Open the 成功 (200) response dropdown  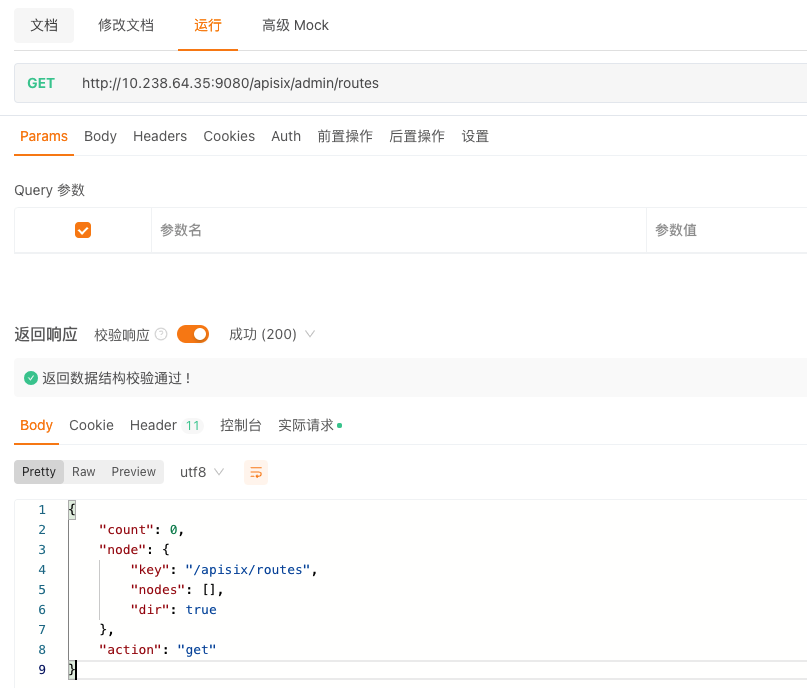click(x=272, y=334)
